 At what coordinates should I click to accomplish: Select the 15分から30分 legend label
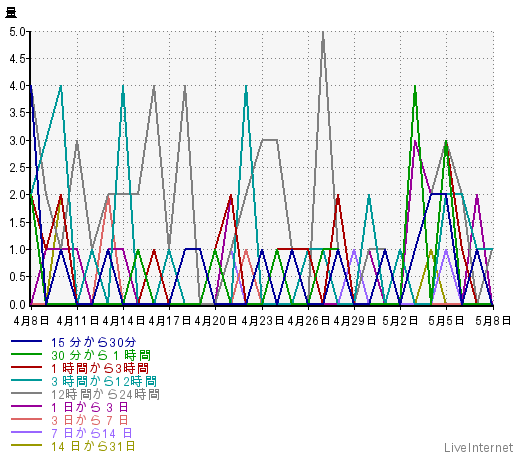click(x=94, y=342)
